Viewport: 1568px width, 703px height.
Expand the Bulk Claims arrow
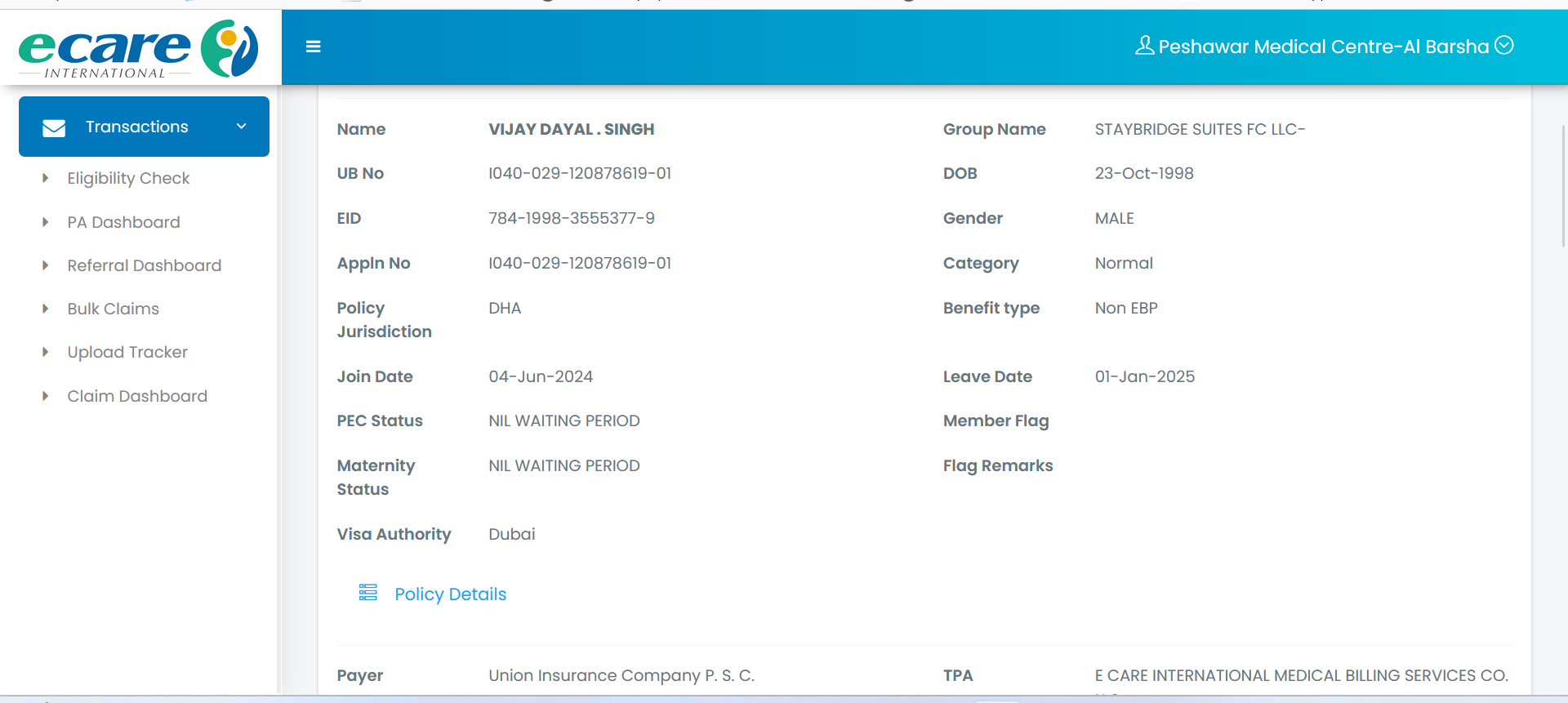46,309
